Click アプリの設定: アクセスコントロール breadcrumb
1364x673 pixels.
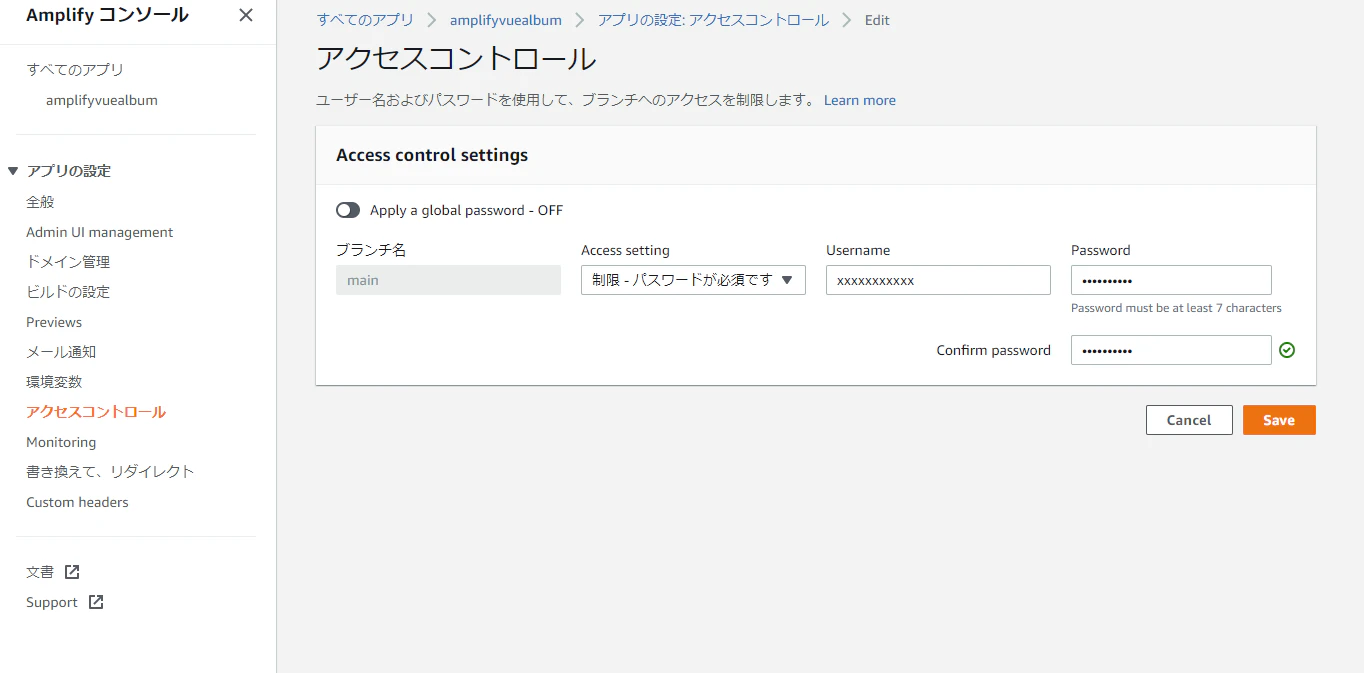713,20
